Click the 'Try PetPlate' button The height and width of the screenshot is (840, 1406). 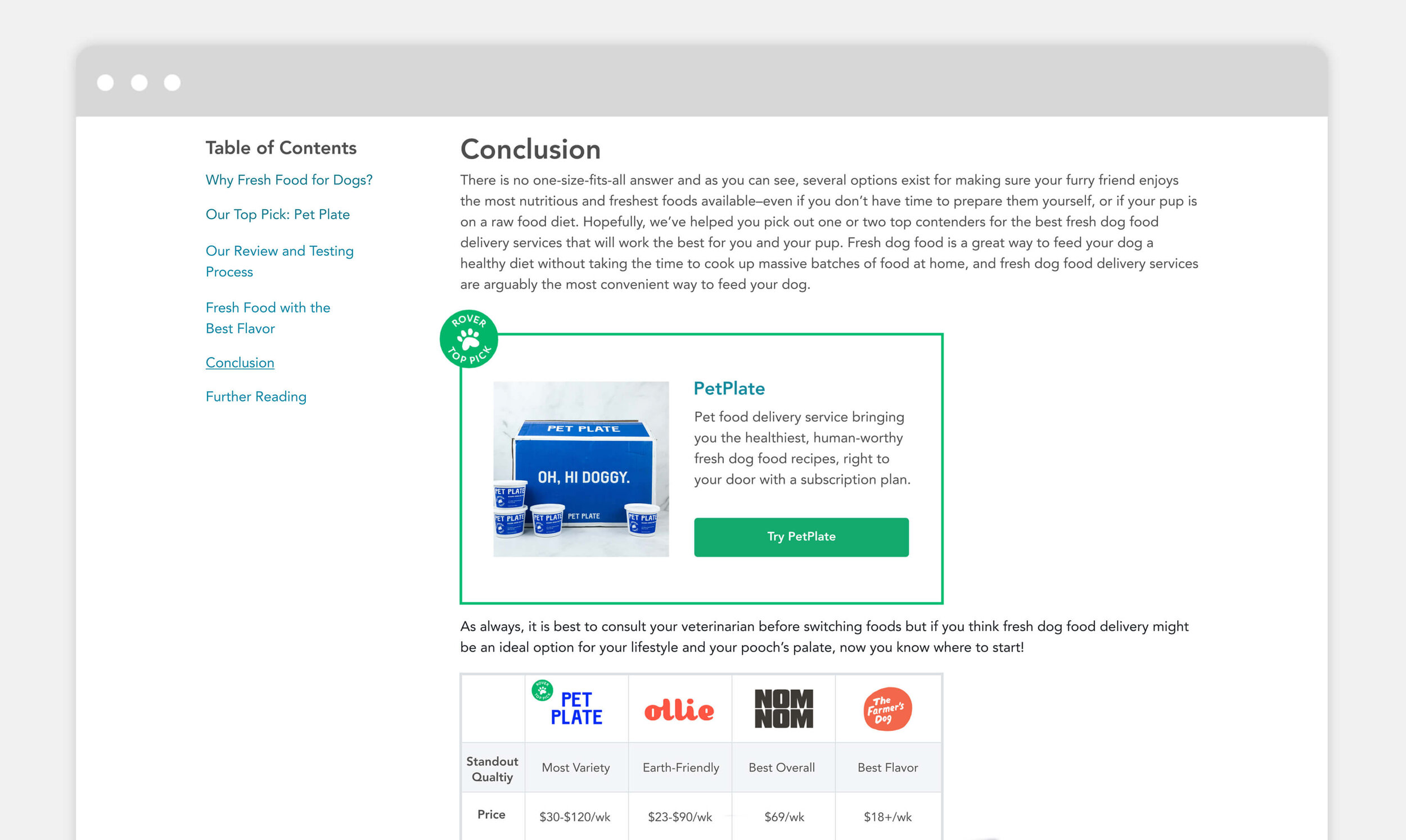click(801, 537)
